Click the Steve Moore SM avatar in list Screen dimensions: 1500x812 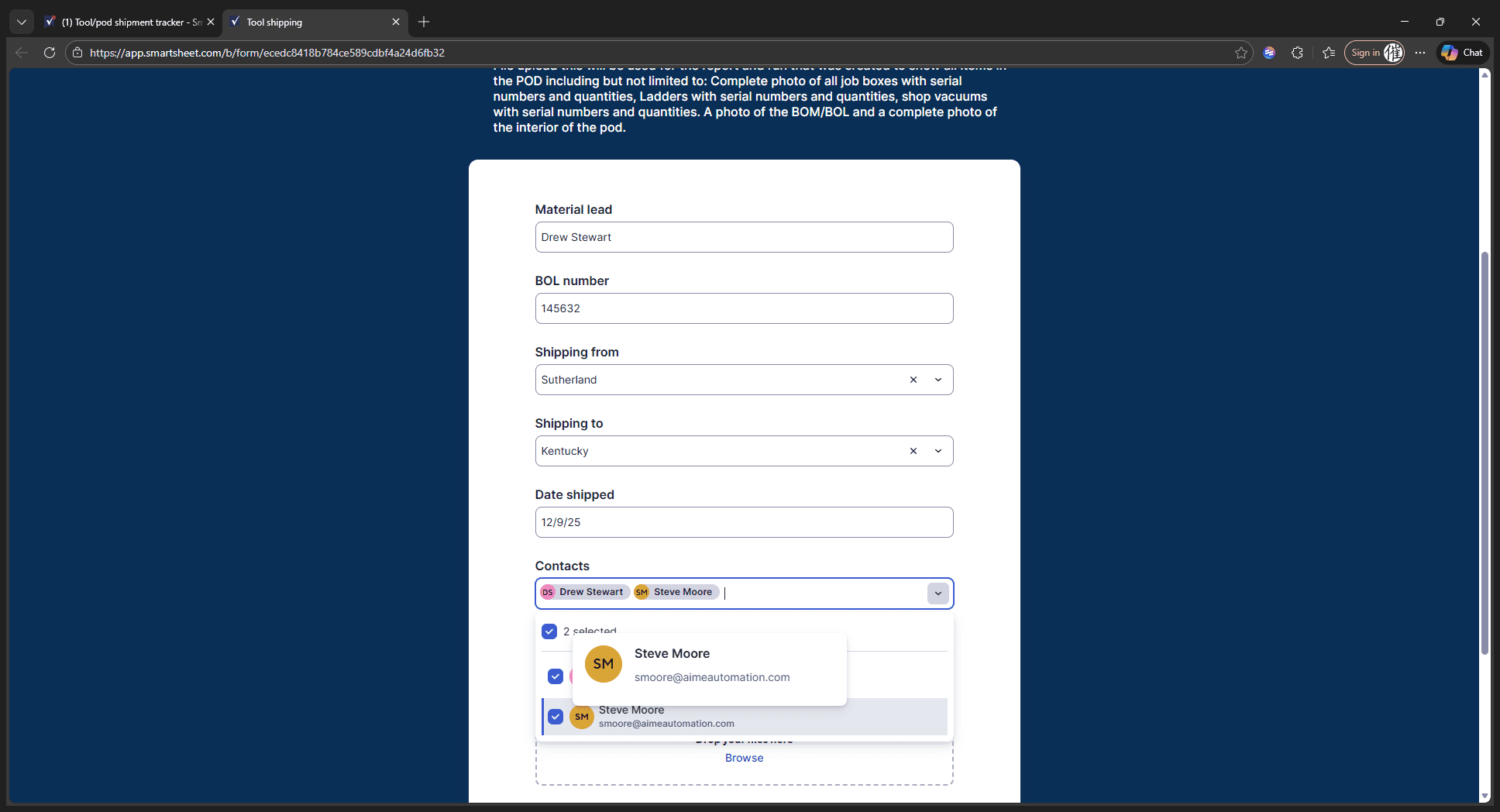(x=582, y=717)
